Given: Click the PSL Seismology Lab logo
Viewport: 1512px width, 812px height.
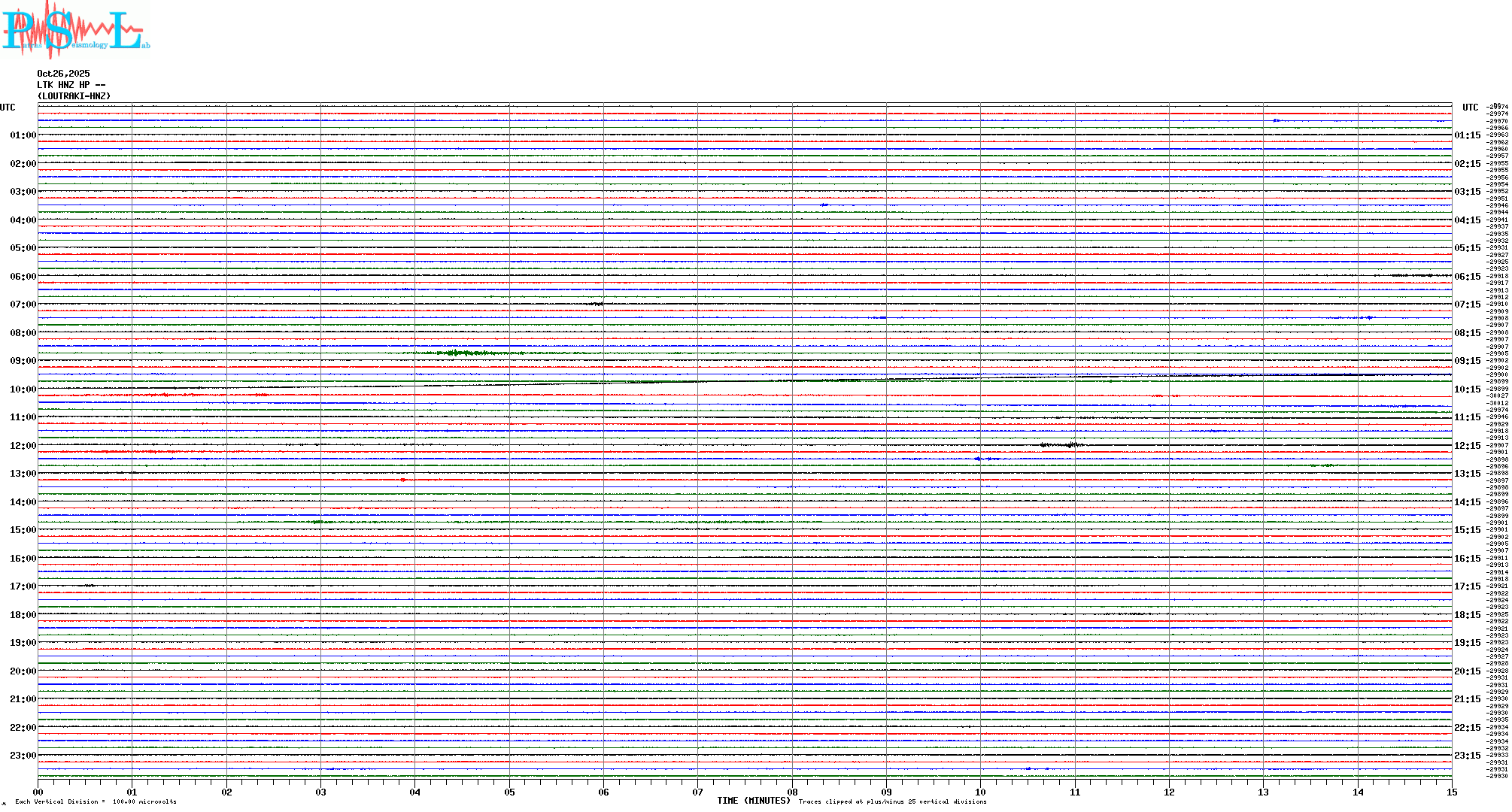Looking at the screenshot, I should [x=75, y=29].
